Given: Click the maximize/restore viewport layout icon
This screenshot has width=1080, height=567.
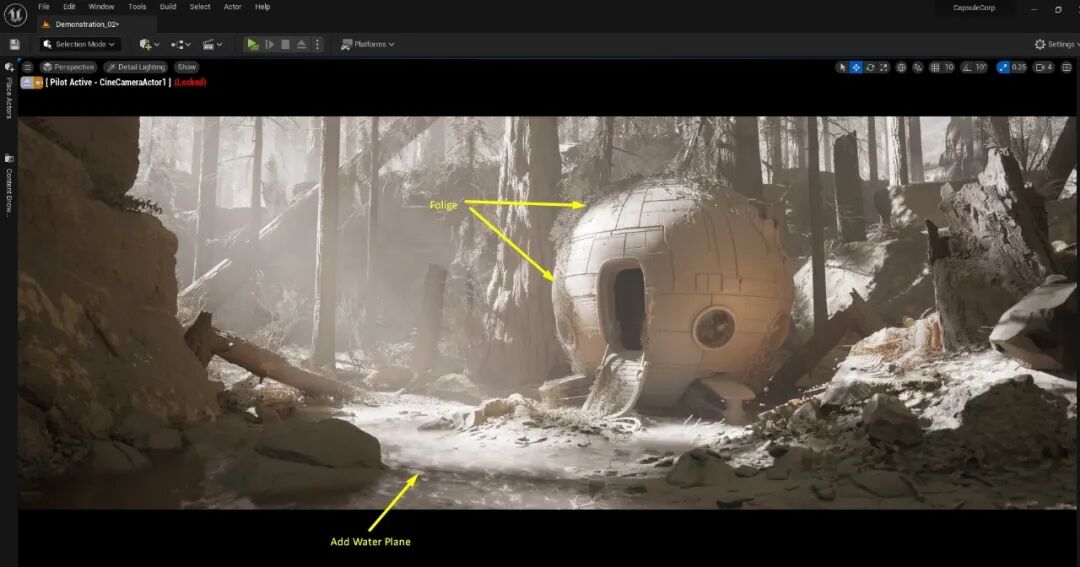Looking at the screenshot, I should pos(1066,67).
